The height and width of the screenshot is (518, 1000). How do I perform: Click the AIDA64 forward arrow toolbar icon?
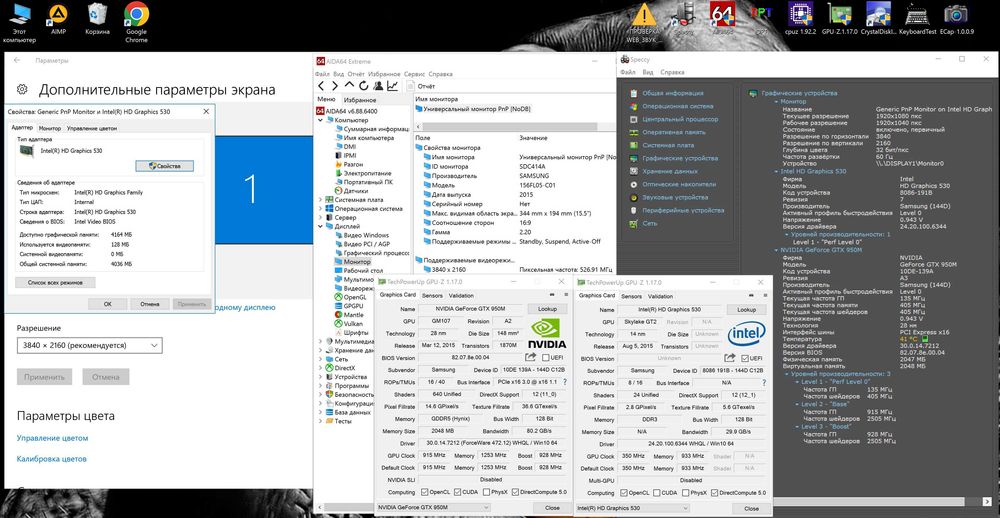point(335,85)
